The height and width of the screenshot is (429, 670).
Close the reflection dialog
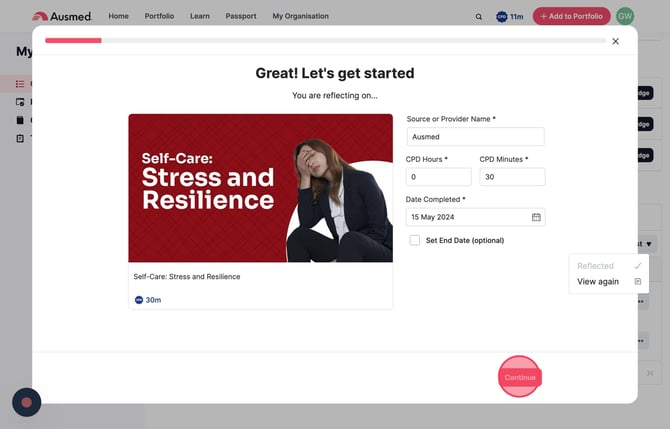pyautogui.click(x=615, y=41)
